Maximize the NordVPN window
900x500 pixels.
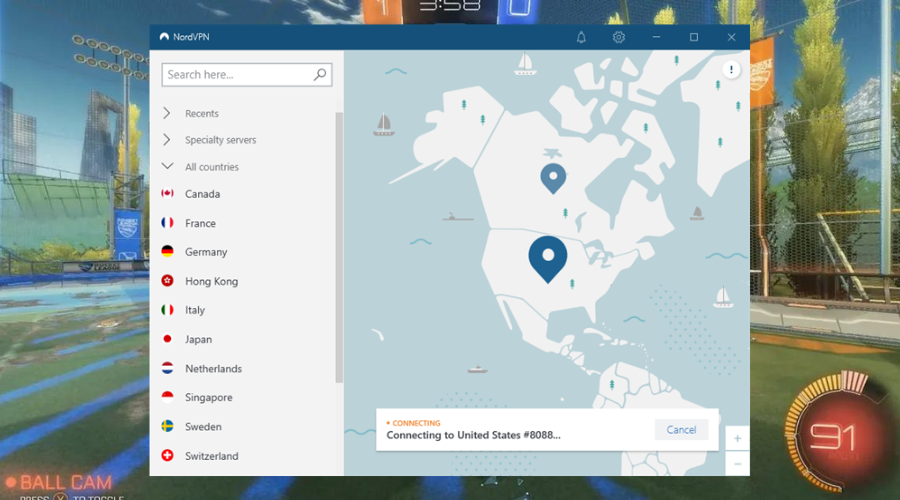pos(693,37)
